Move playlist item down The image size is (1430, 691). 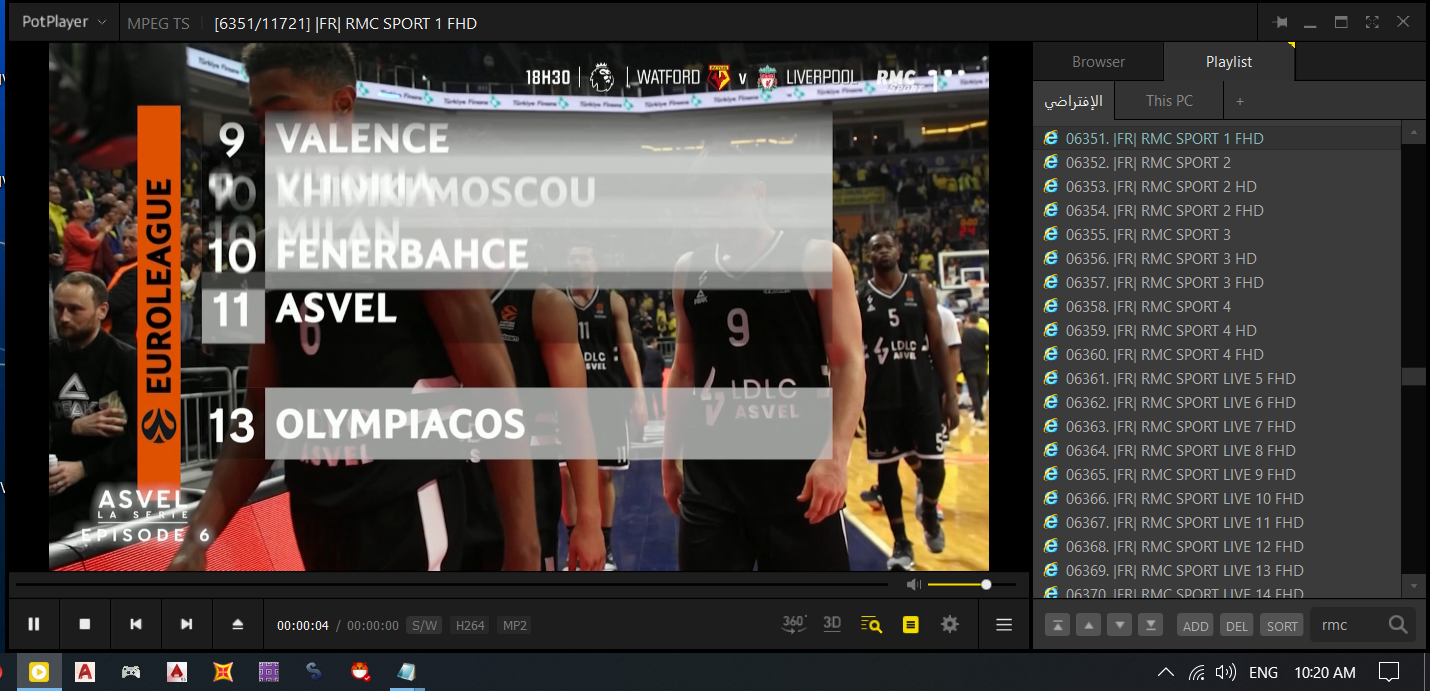click(x=1120, y=626)
